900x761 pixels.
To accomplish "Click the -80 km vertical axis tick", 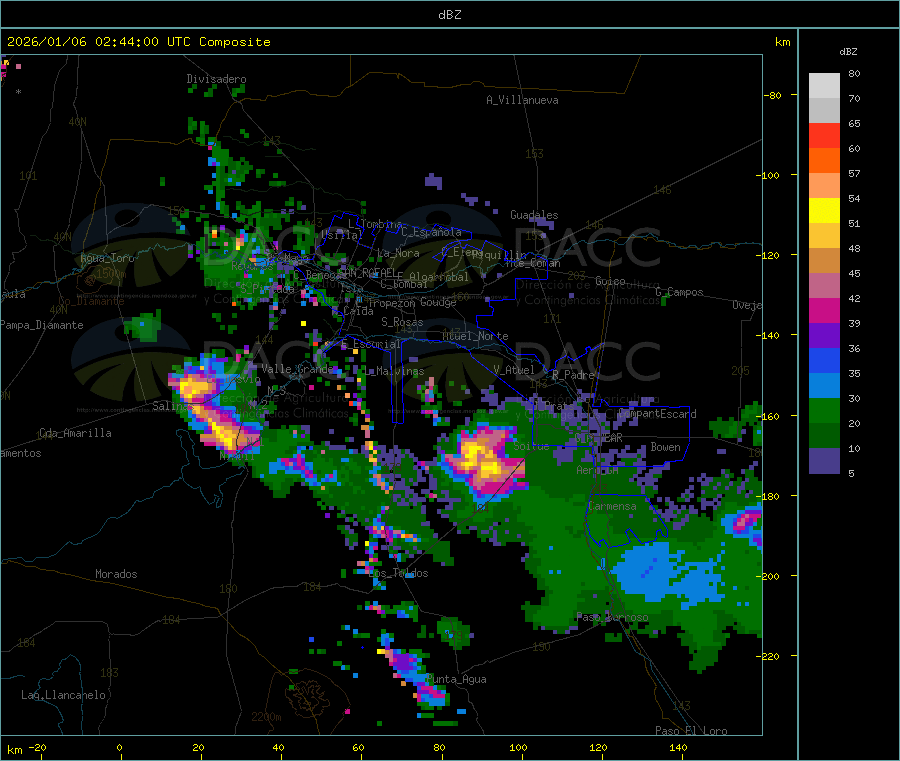I will point(773,95).
